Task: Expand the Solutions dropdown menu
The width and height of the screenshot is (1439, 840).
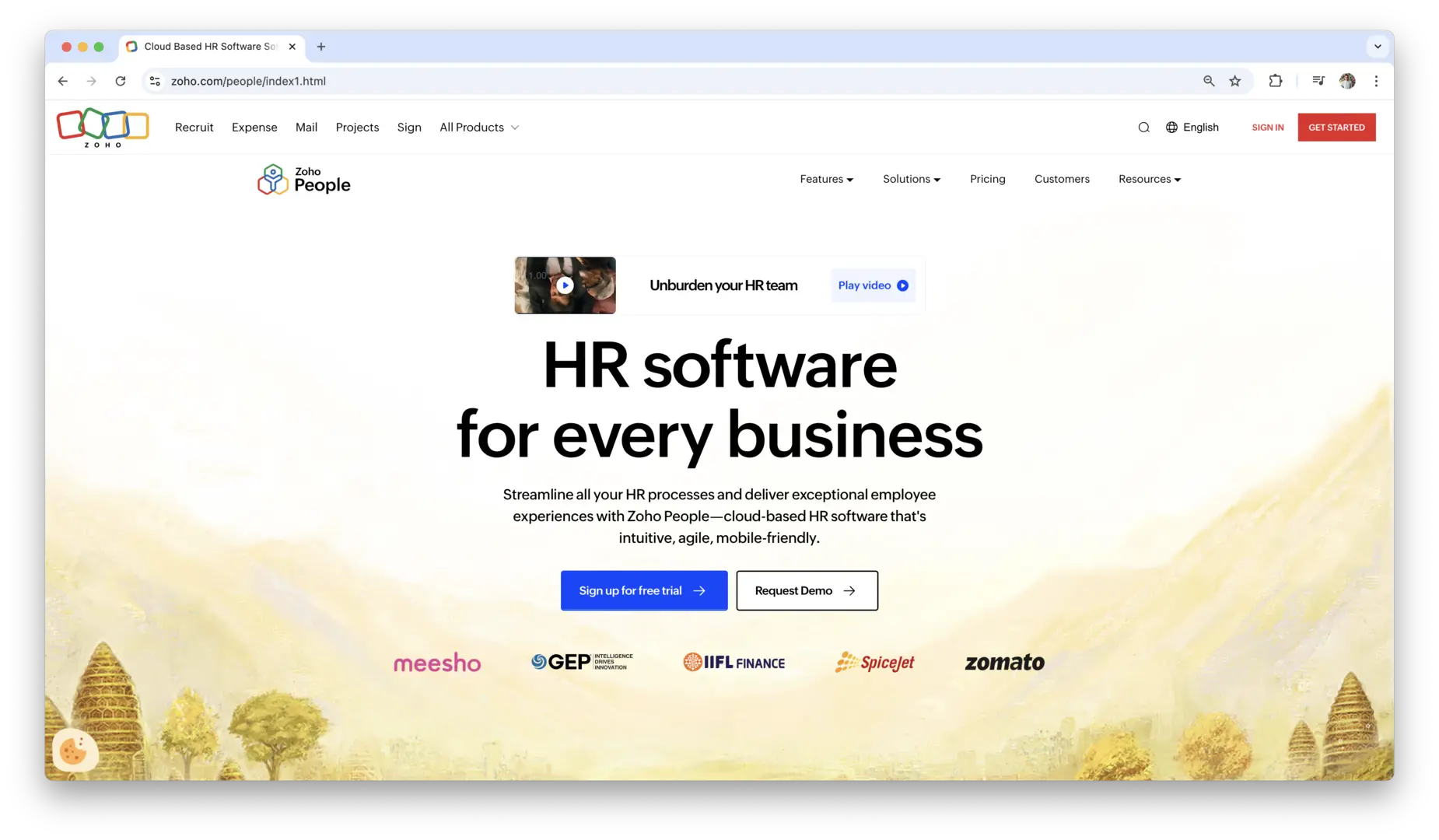Action: [x=912, y=179]
